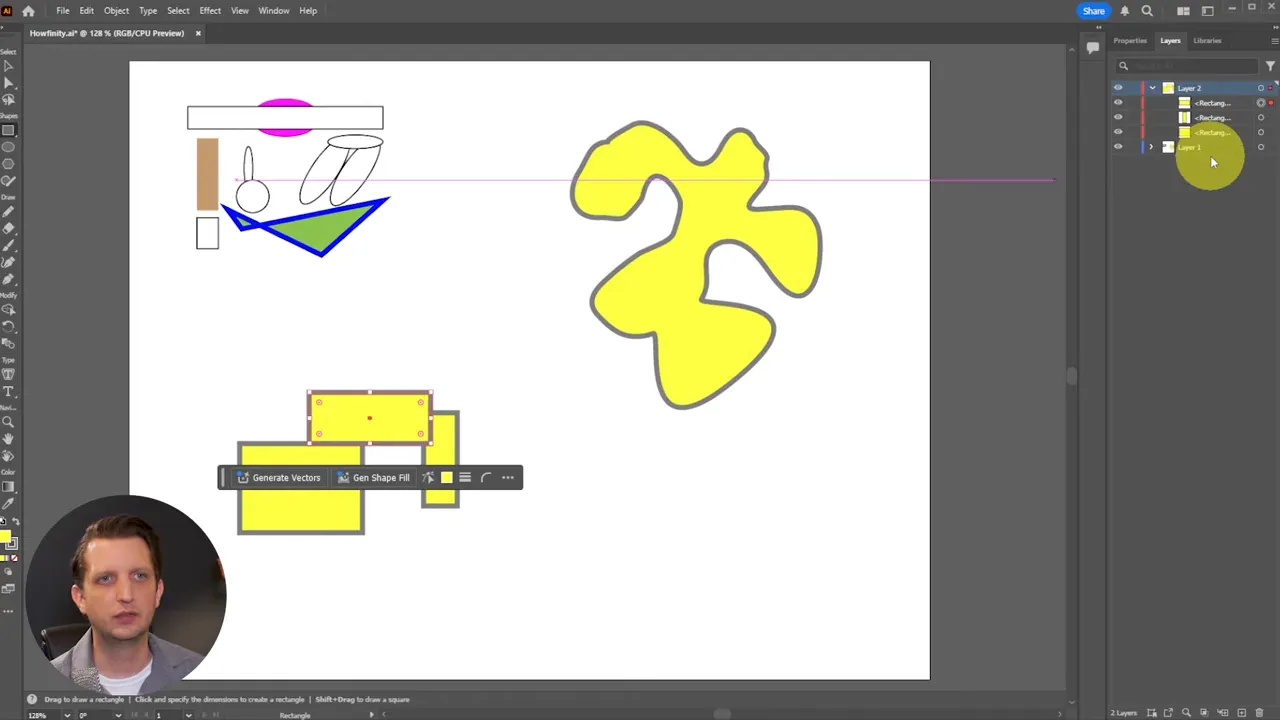Toggle visibility of the top Rectangle sublayer
This screenshot has width=1280, height=720.
(x=1118, y=102)
